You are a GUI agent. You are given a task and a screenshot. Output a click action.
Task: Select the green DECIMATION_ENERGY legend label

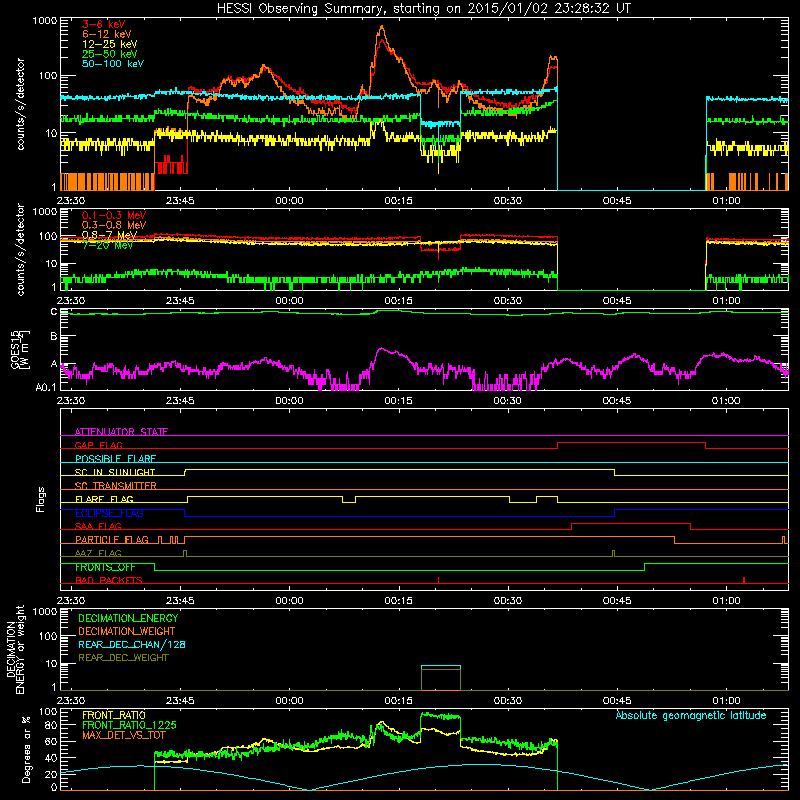tap(128, 618)
